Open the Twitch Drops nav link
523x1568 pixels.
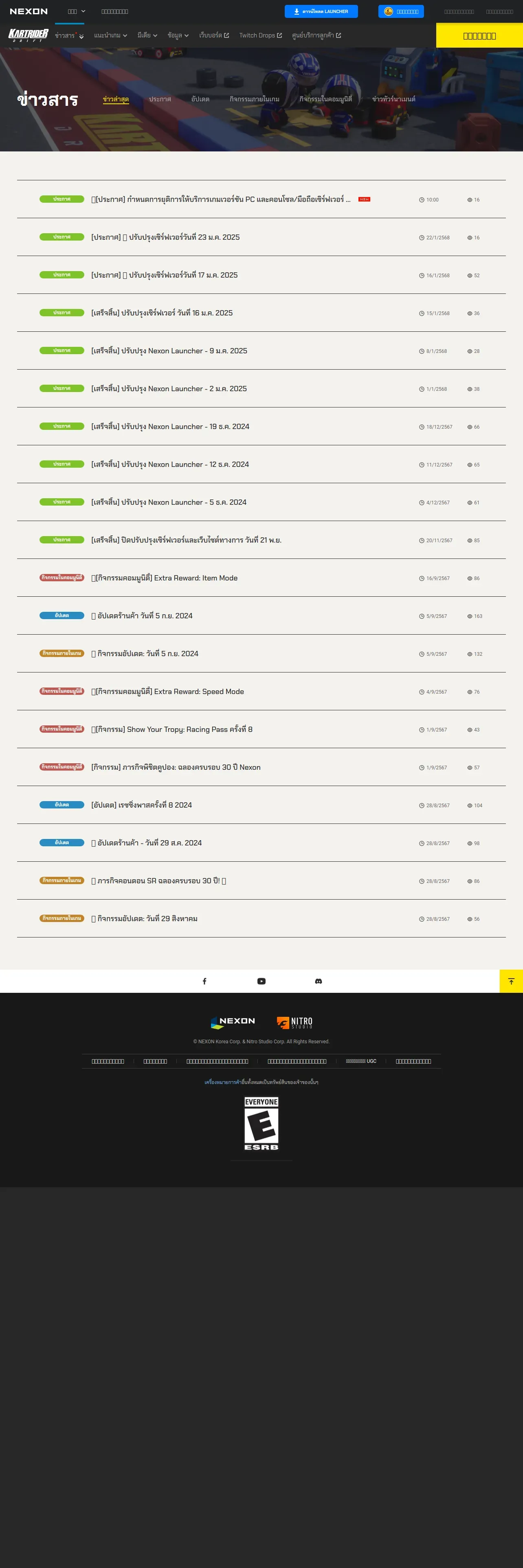point(261,36)
